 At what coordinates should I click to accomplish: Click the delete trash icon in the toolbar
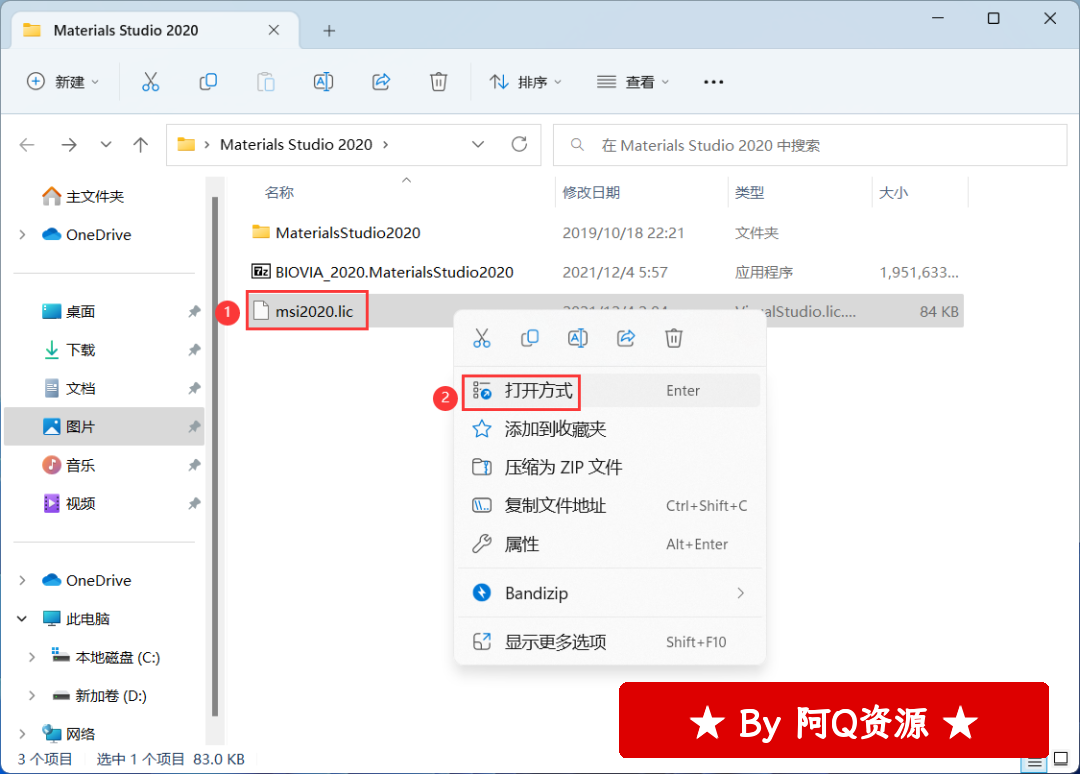click(438, 82)
